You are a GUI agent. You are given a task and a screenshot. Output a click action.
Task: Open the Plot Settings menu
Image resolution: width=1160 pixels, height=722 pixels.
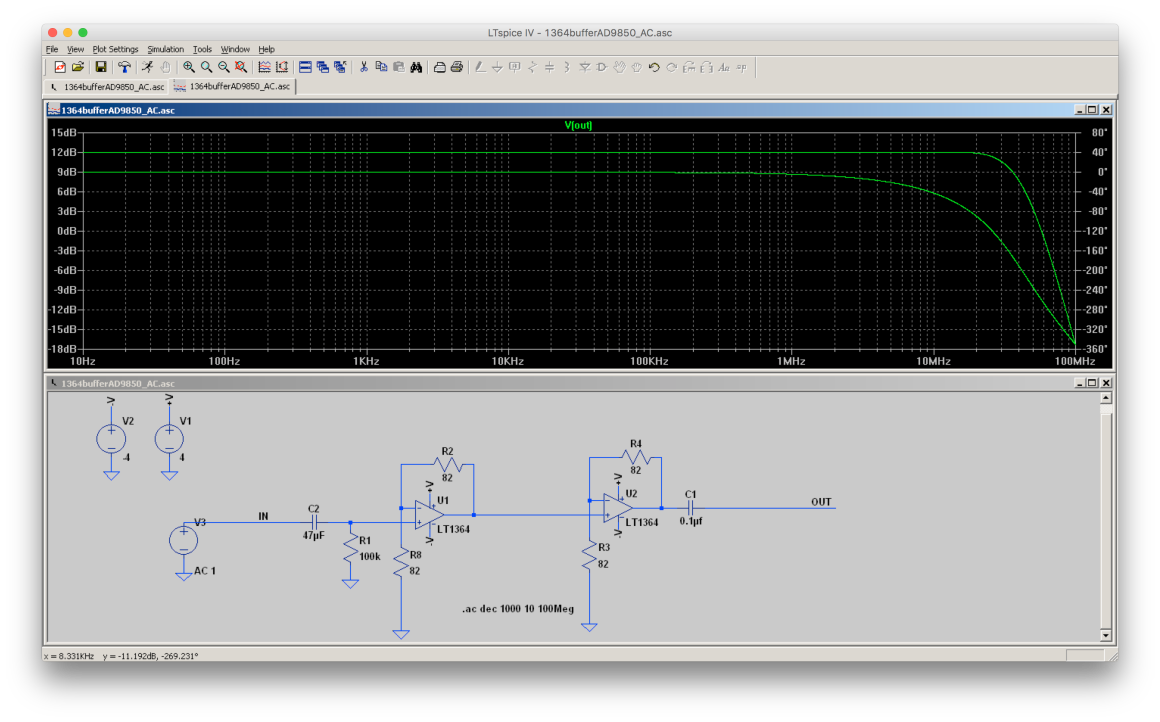coord(115,50)
